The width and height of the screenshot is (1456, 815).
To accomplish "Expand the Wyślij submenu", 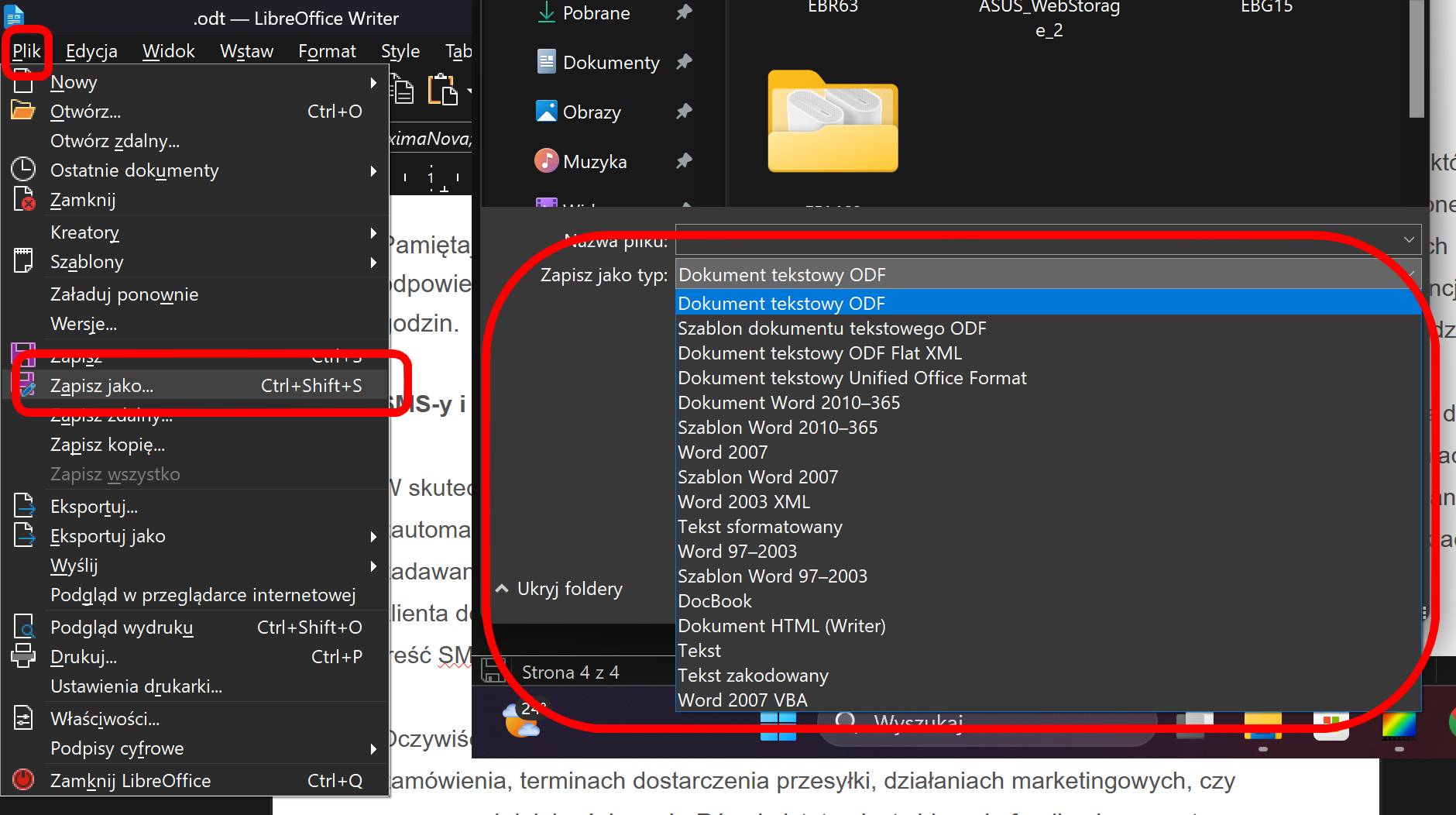I will [373, 566].
